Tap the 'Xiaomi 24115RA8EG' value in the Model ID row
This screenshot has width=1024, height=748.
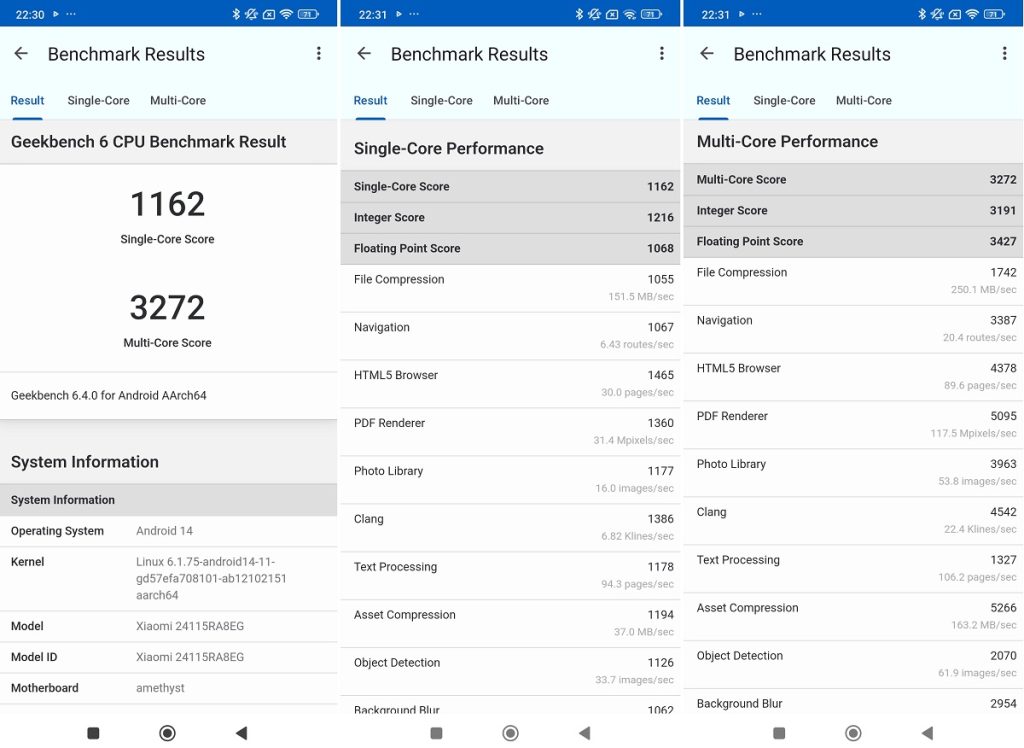pyautogui.click(x=190, y=657)
